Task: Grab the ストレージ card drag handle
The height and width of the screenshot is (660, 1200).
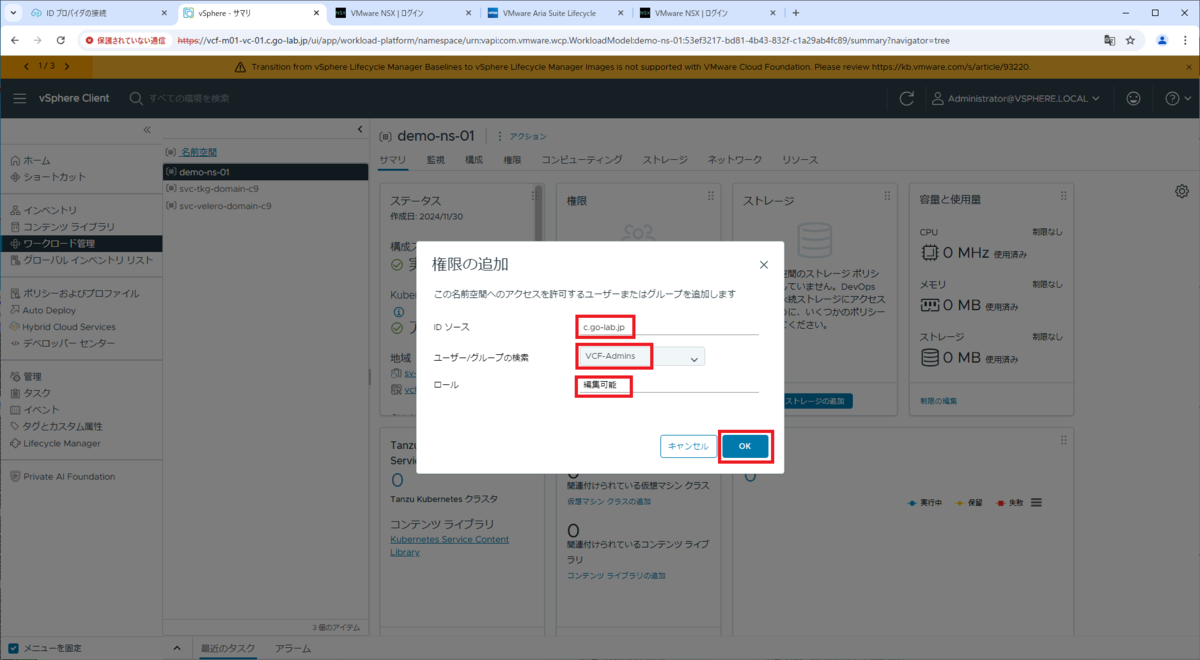Action: [887, 196]
